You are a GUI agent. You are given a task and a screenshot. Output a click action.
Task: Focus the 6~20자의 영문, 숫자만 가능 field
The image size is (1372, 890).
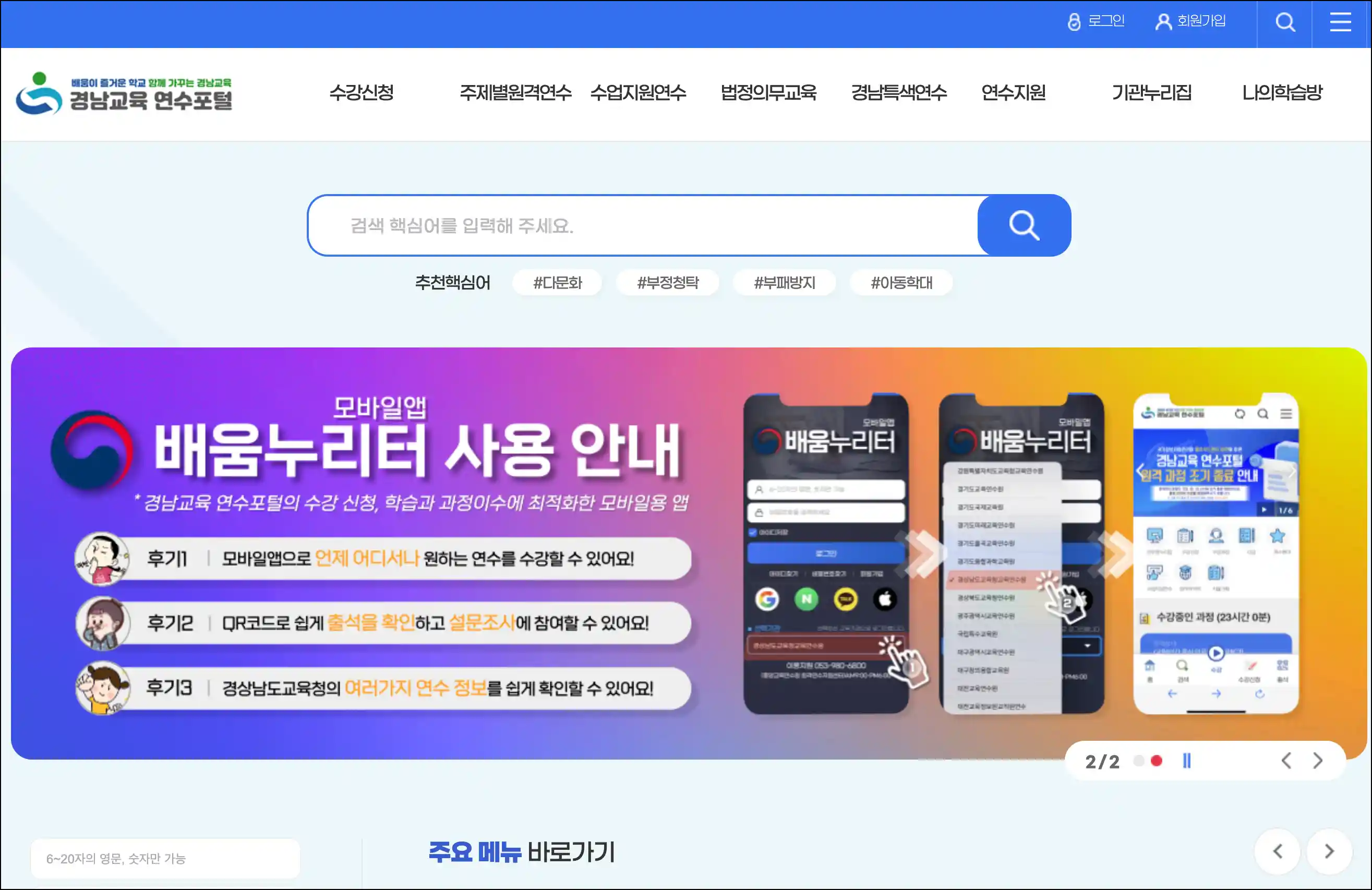coord(165,858)
